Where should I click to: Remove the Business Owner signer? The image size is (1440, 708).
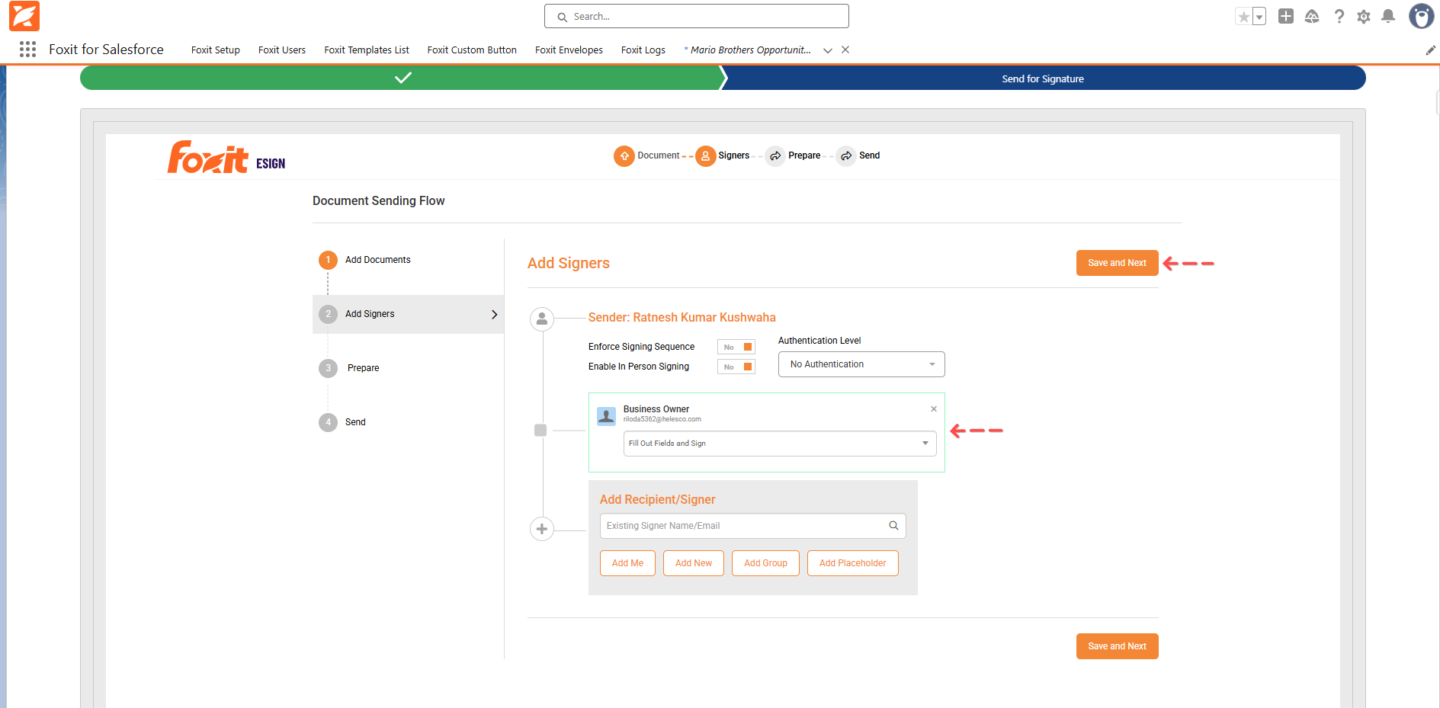point(934,409)
